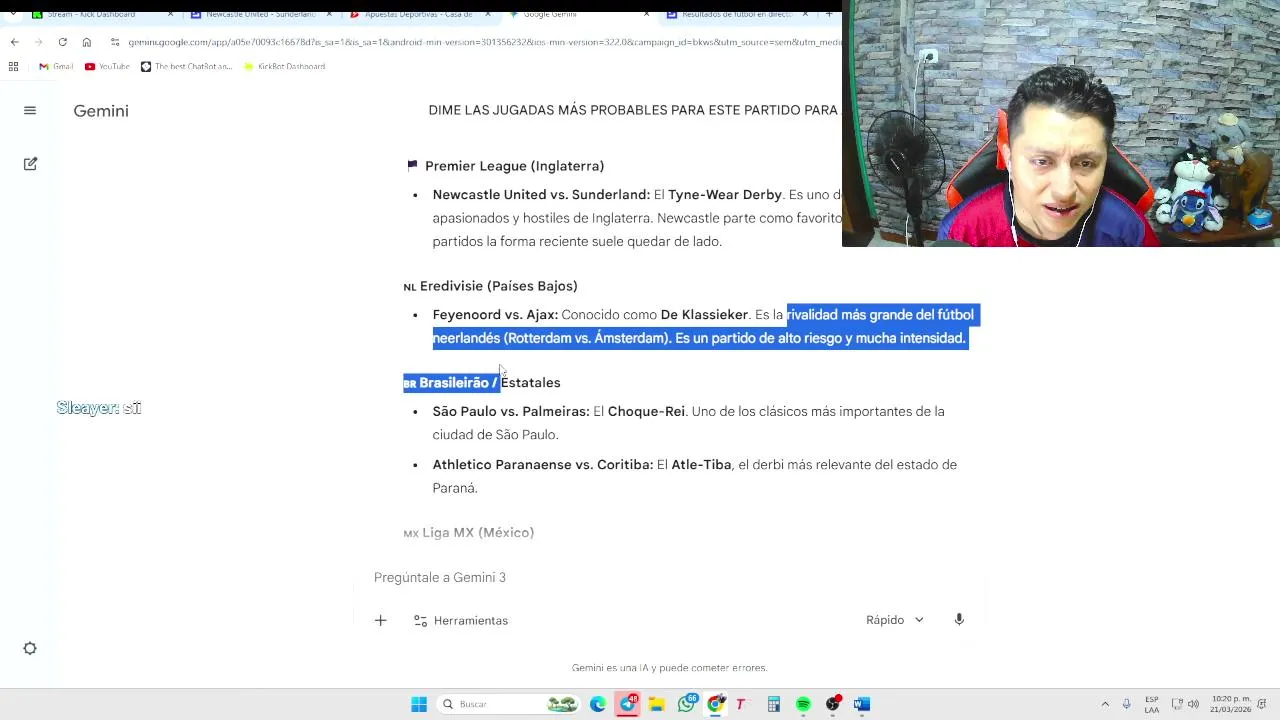Open Microsoft Edge from the taskbar

tap(598, 704)
